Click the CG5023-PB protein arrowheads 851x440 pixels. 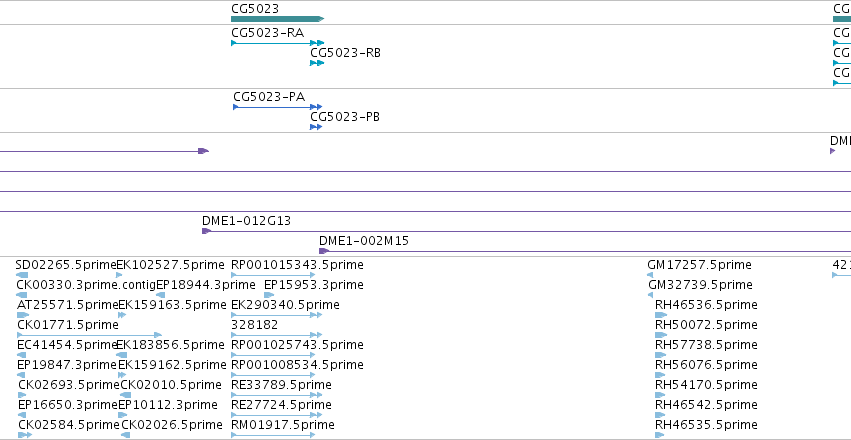[316, 127]
